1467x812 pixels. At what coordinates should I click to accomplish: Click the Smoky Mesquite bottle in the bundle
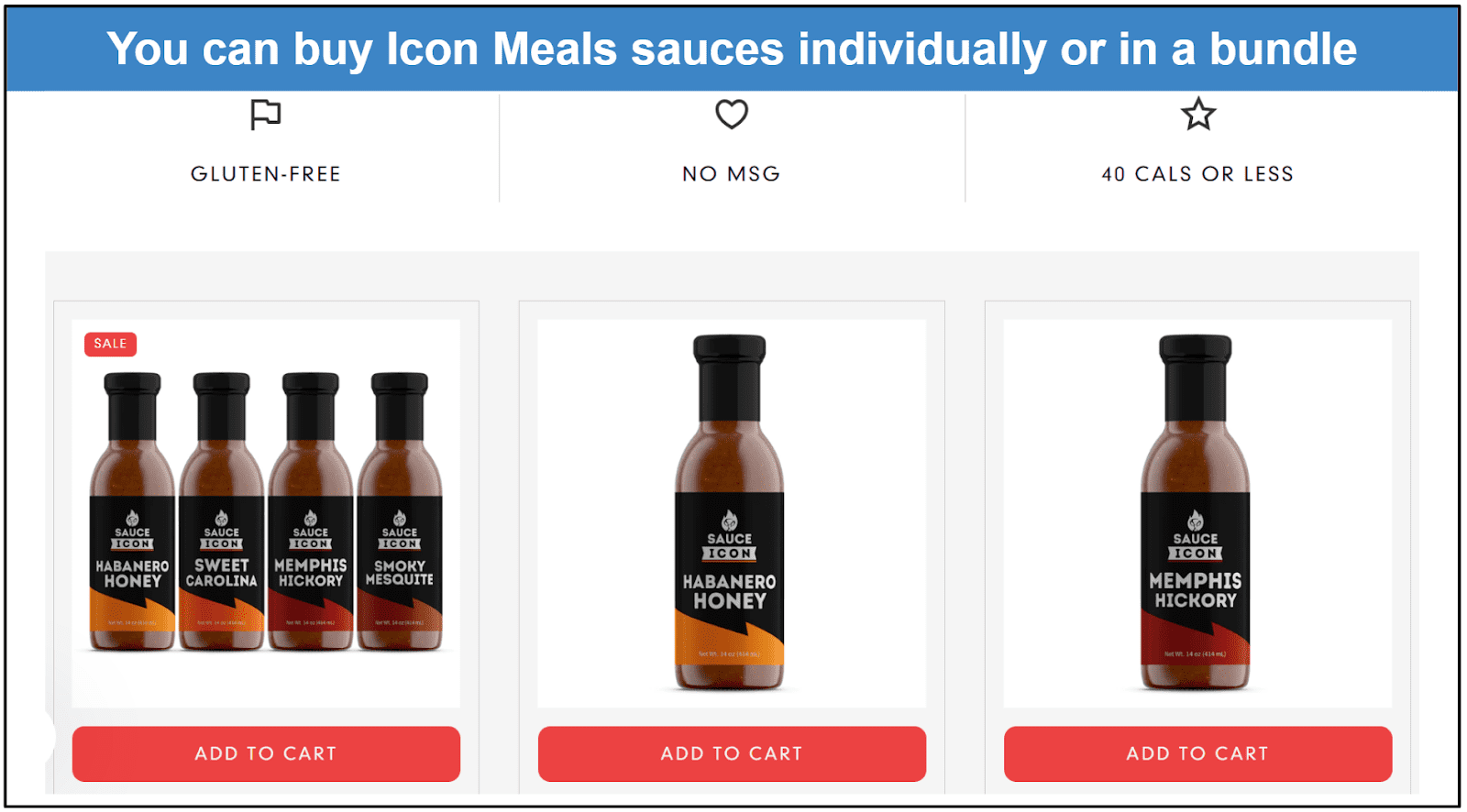pos(400,511)
